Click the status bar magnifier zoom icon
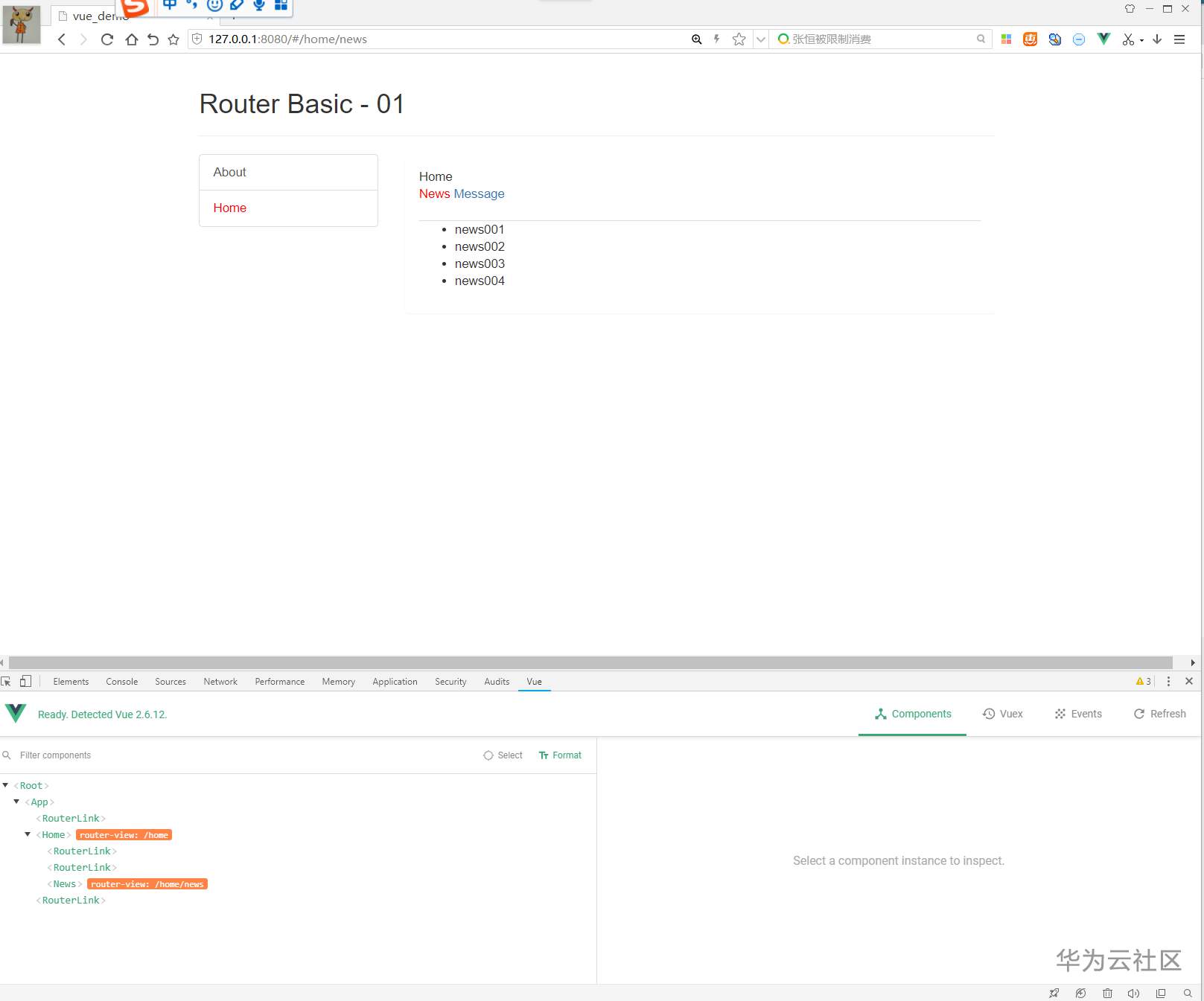 1188,994
